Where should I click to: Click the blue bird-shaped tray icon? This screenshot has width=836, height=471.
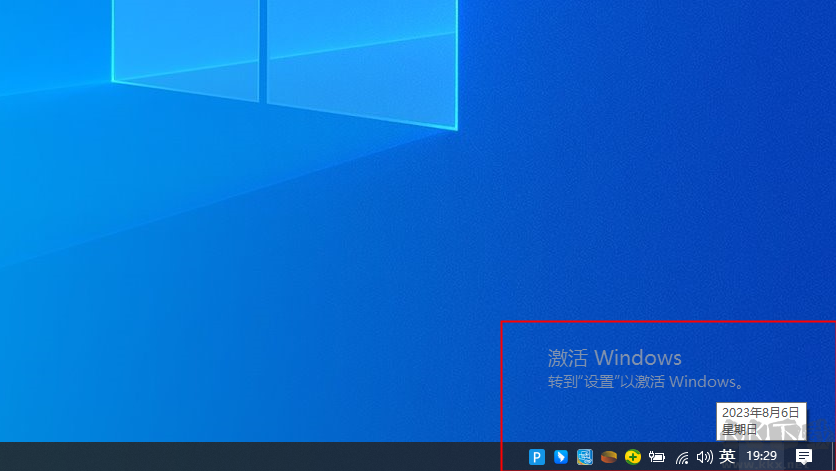[x=560, y=457]
